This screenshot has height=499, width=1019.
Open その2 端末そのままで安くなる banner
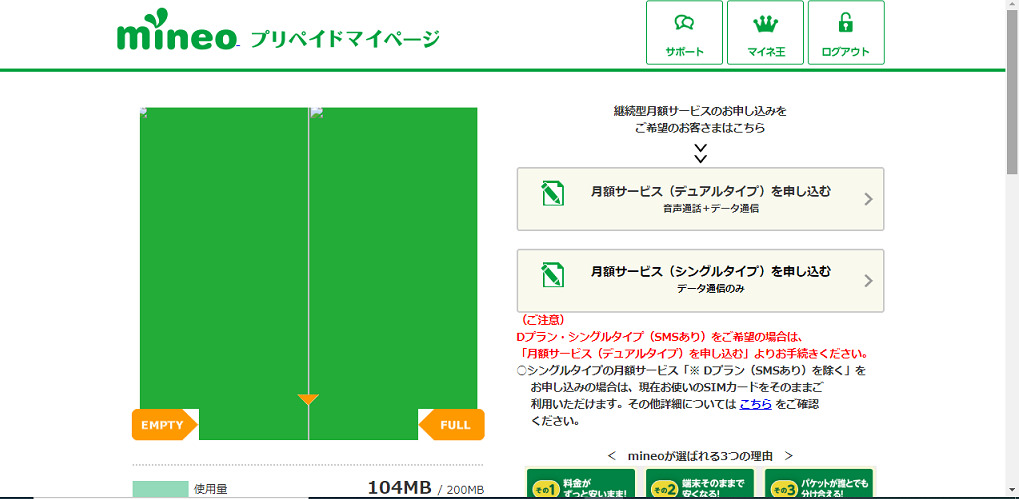pos(700,483)
